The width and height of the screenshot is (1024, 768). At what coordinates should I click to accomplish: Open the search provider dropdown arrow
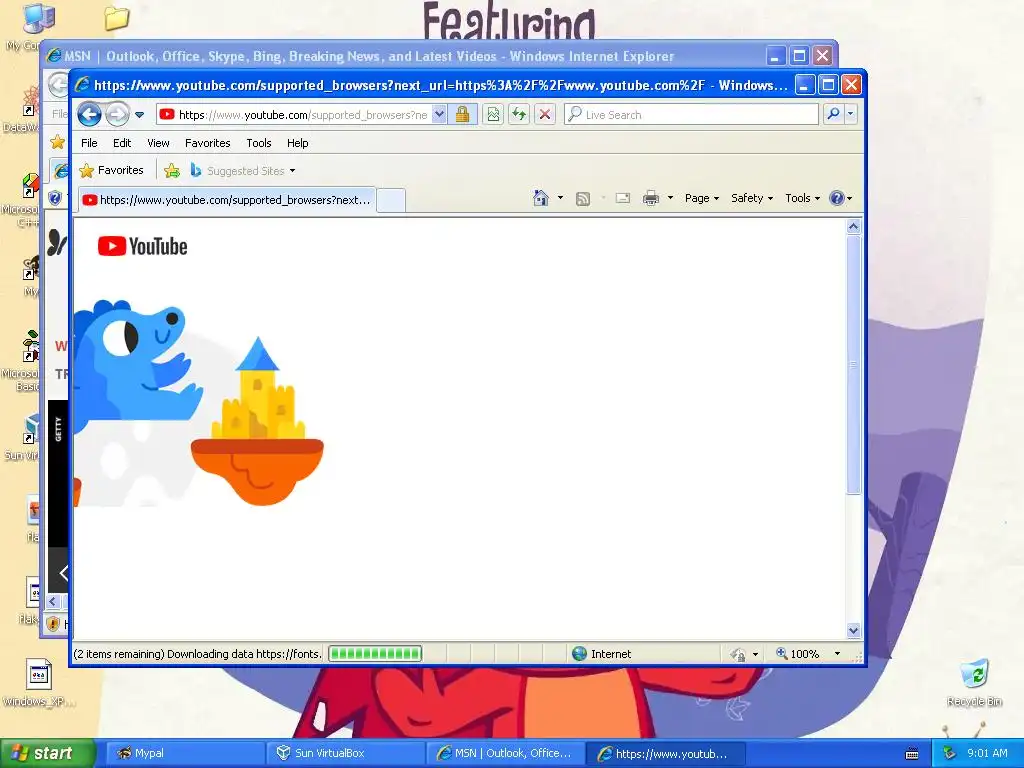tap(850, 115)
